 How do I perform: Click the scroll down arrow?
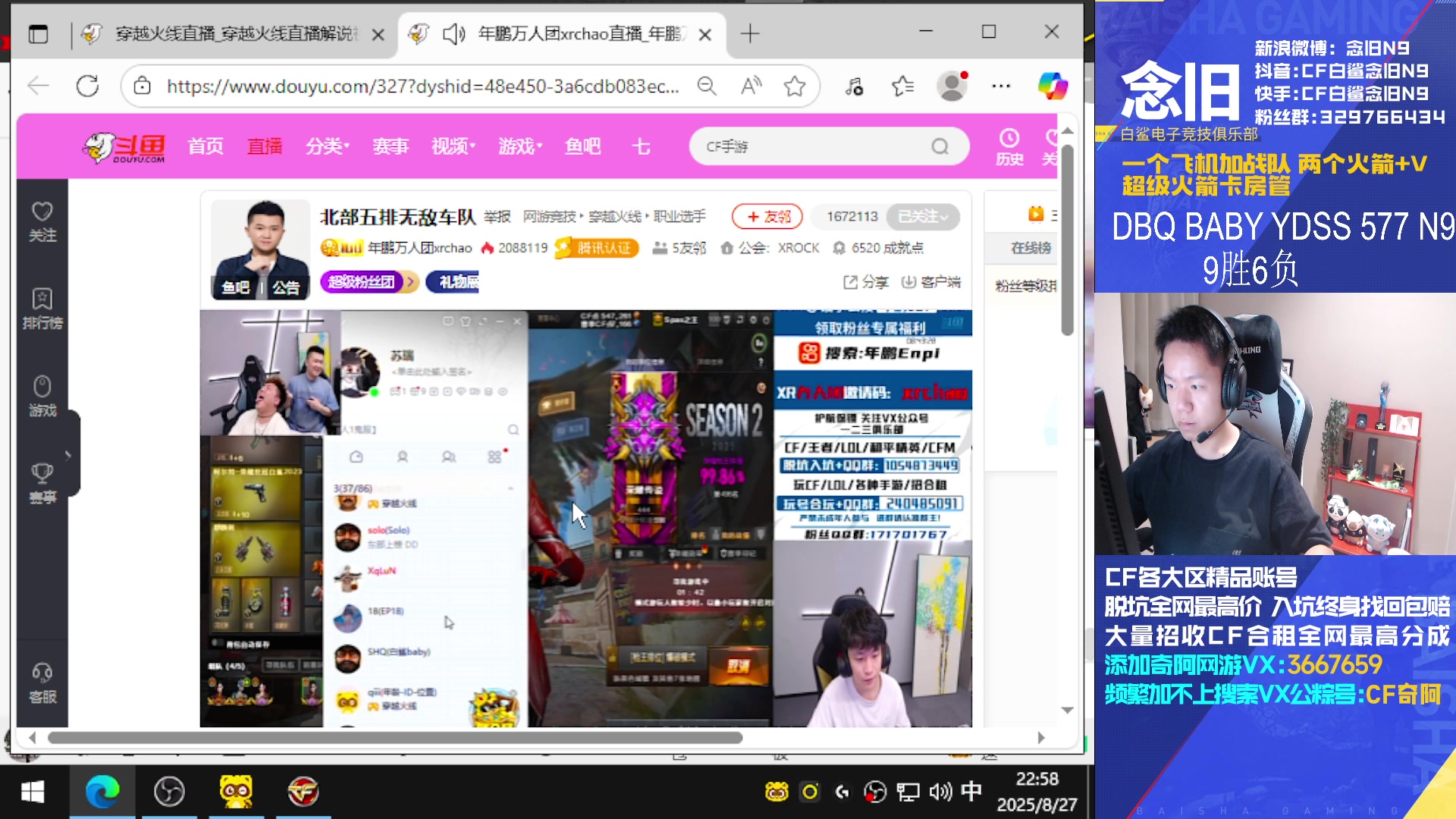1068,711
